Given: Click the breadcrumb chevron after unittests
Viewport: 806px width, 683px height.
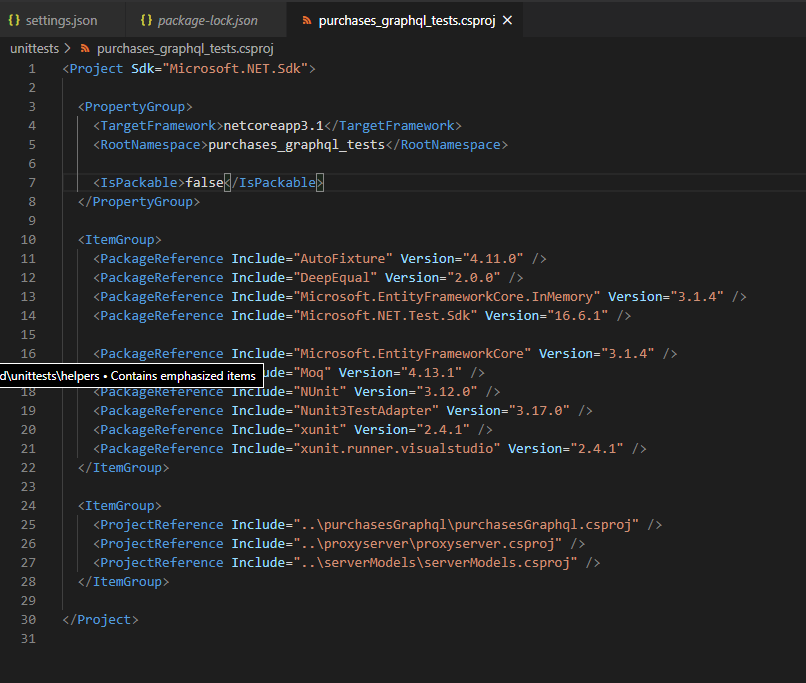Looking at the screenshot, I should 67,49.
